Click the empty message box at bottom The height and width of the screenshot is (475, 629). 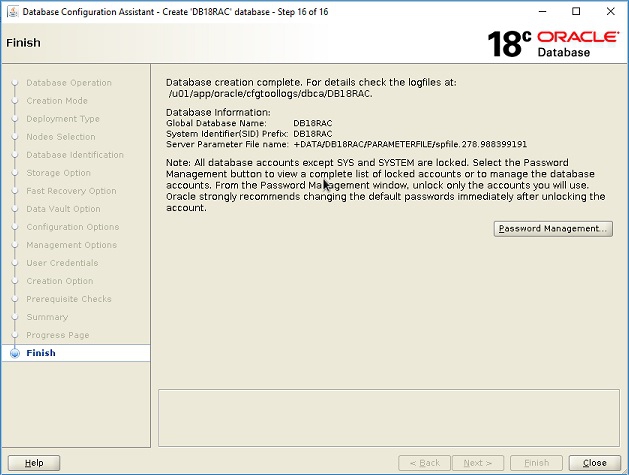point(389,418)
